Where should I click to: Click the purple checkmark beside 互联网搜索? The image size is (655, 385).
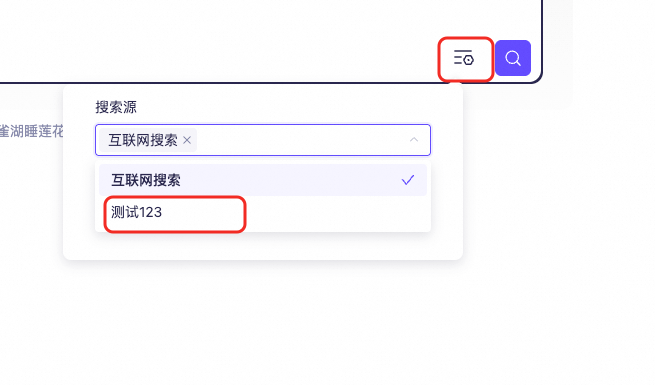click(x=408, y=180)
